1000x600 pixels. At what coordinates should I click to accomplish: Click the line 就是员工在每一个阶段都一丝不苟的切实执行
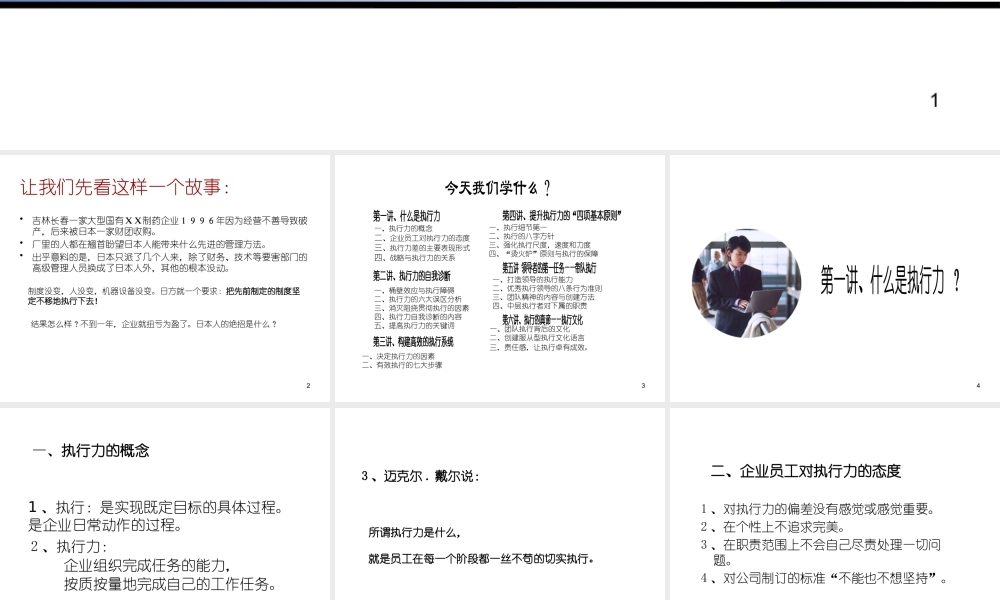pyautogui.click(x=482, y=559)
